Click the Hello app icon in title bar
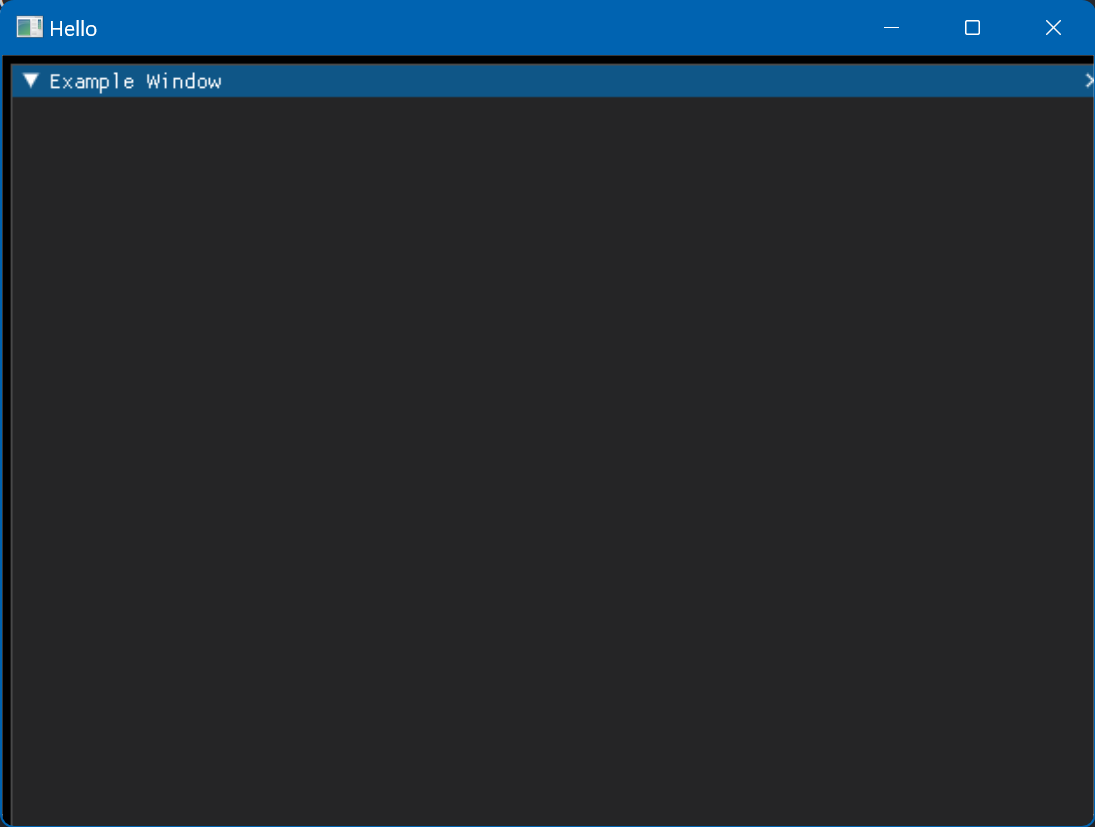Image resolution: width=1095 pixels, height=827 pixels. click(29, 27)
